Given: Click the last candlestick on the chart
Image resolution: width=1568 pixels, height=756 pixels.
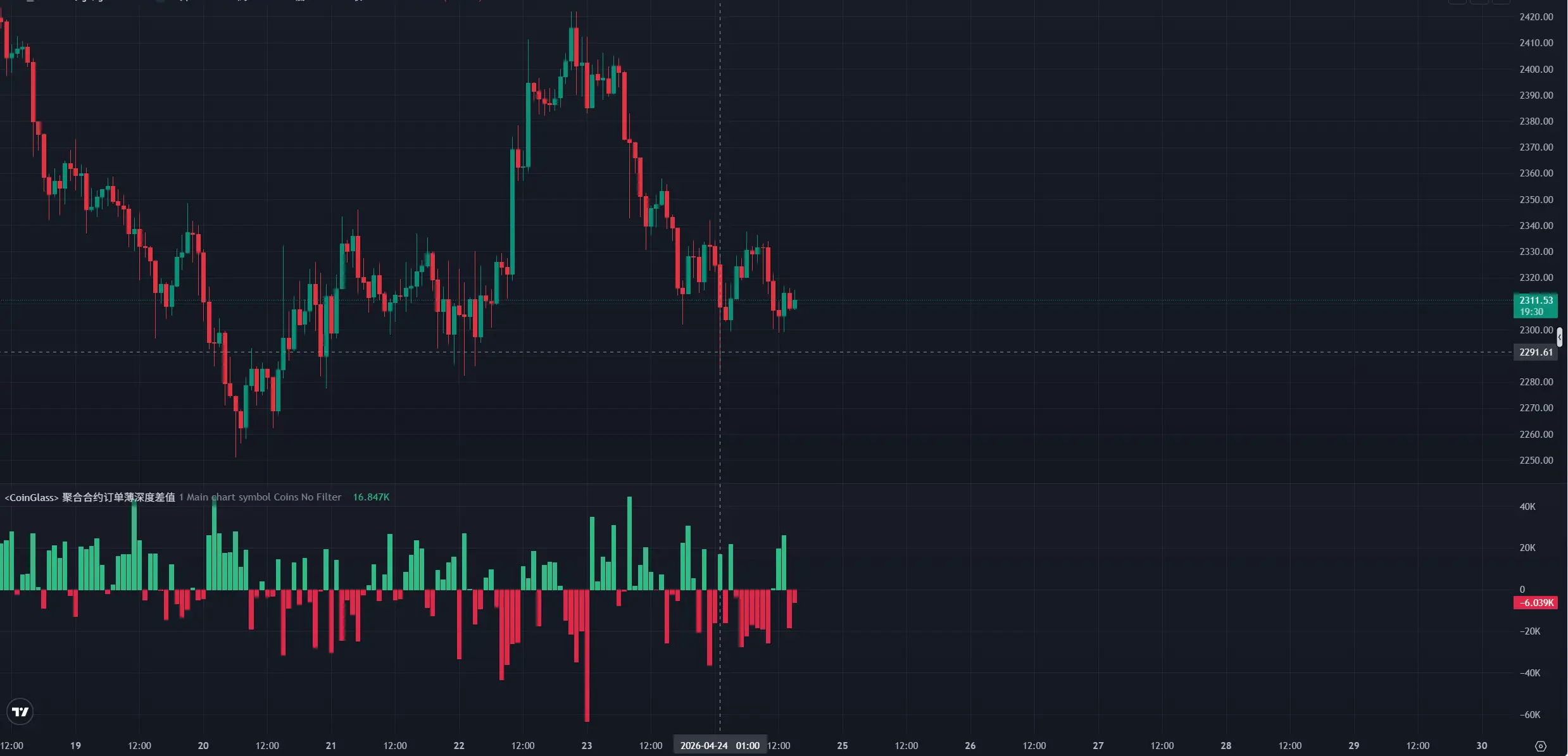Looking at the screenshot, I should click(794, 303).
